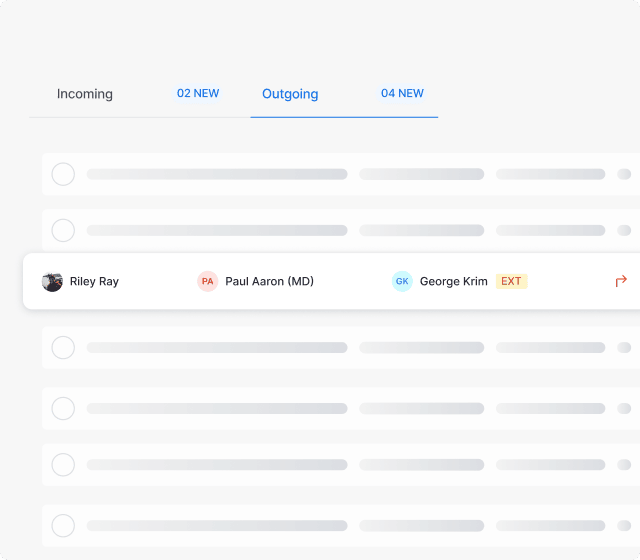Click Riley Ray's profile photo avatar
This screenshot has width=640, height=560.
[x=52, y=282]
